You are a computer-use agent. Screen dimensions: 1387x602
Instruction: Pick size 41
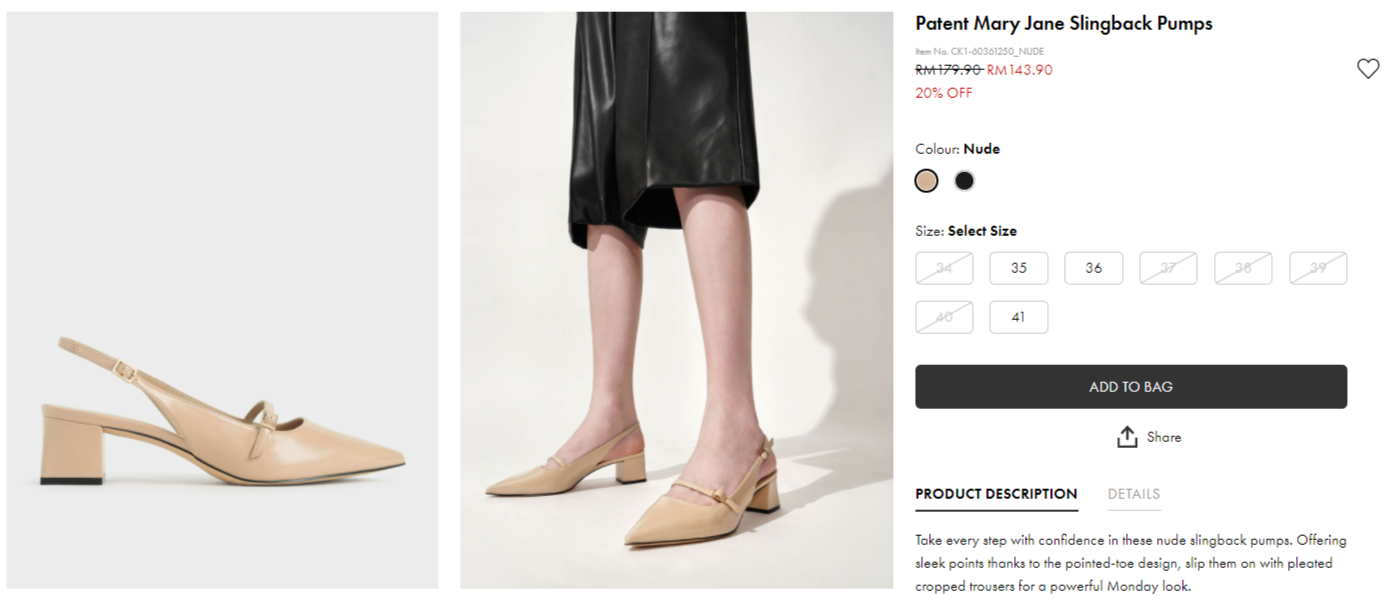(x=1018, y=317)
